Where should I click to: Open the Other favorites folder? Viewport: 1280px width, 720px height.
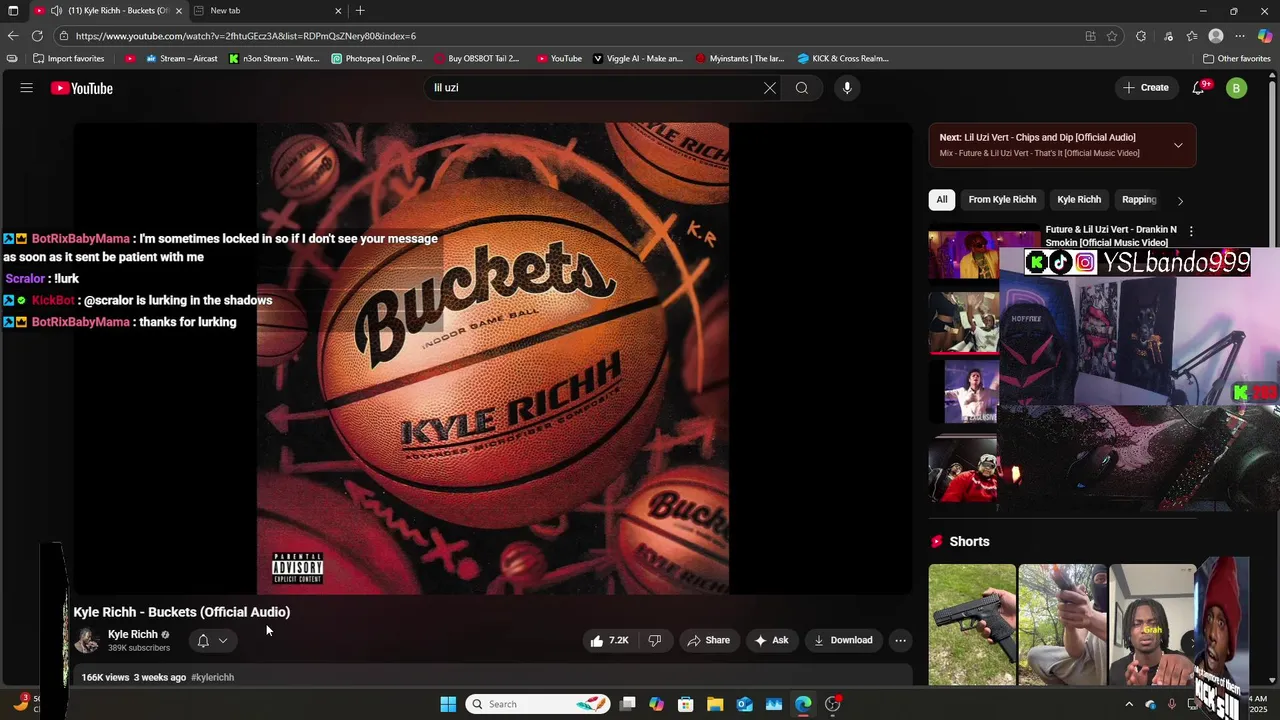(x=1237, y=59)
